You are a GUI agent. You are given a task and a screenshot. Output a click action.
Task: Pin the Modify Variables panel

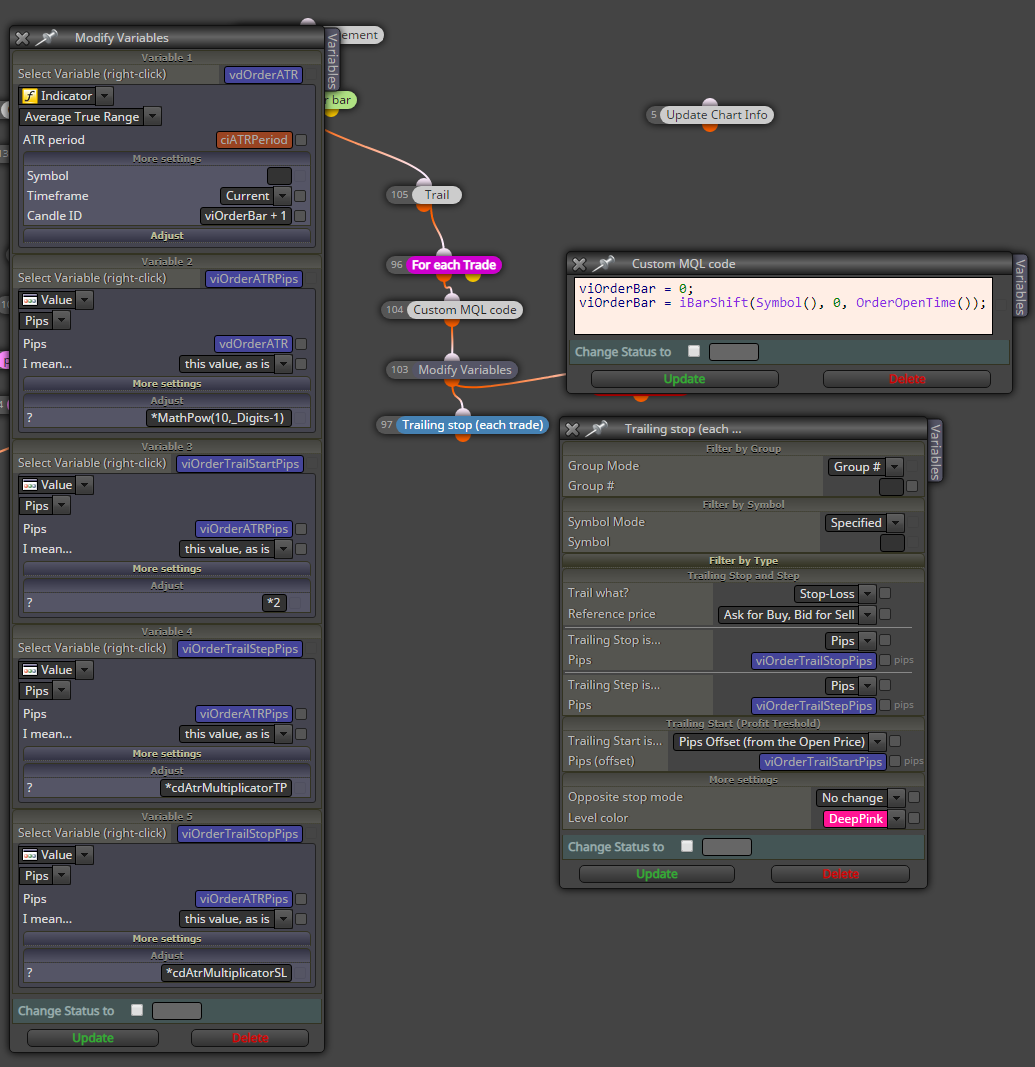coord(46,37)
